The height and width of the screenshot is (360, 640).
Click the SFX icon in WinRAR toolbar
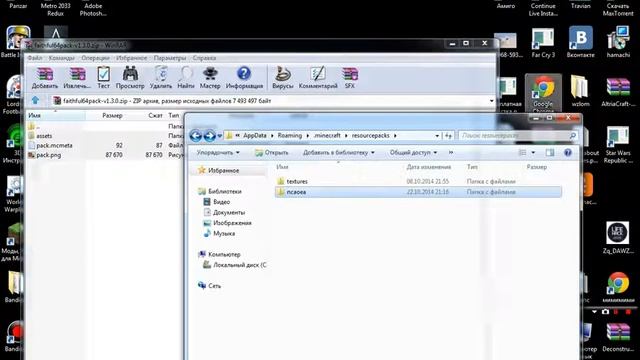350,78
